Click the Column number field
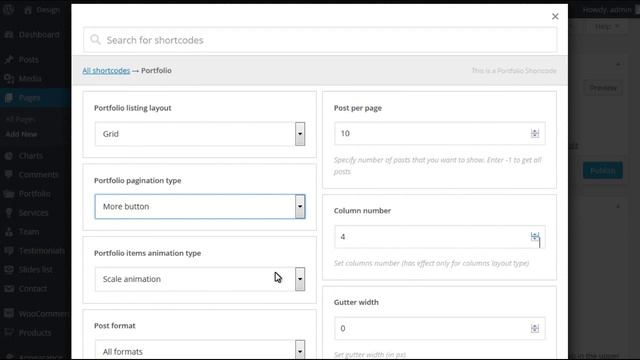 click(x=440, y=237)
